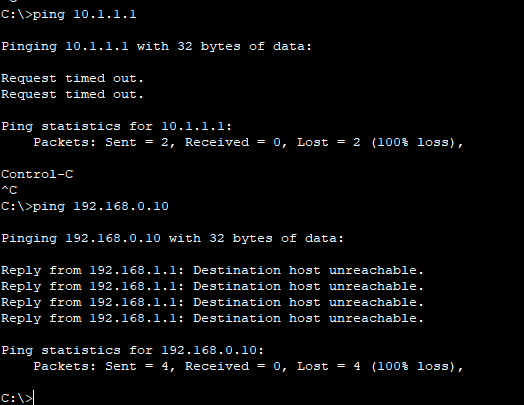The image size is (524, 405).
Task: Click fourth 'Reply from 192.168.1.1' line
Action: point(212,318)
